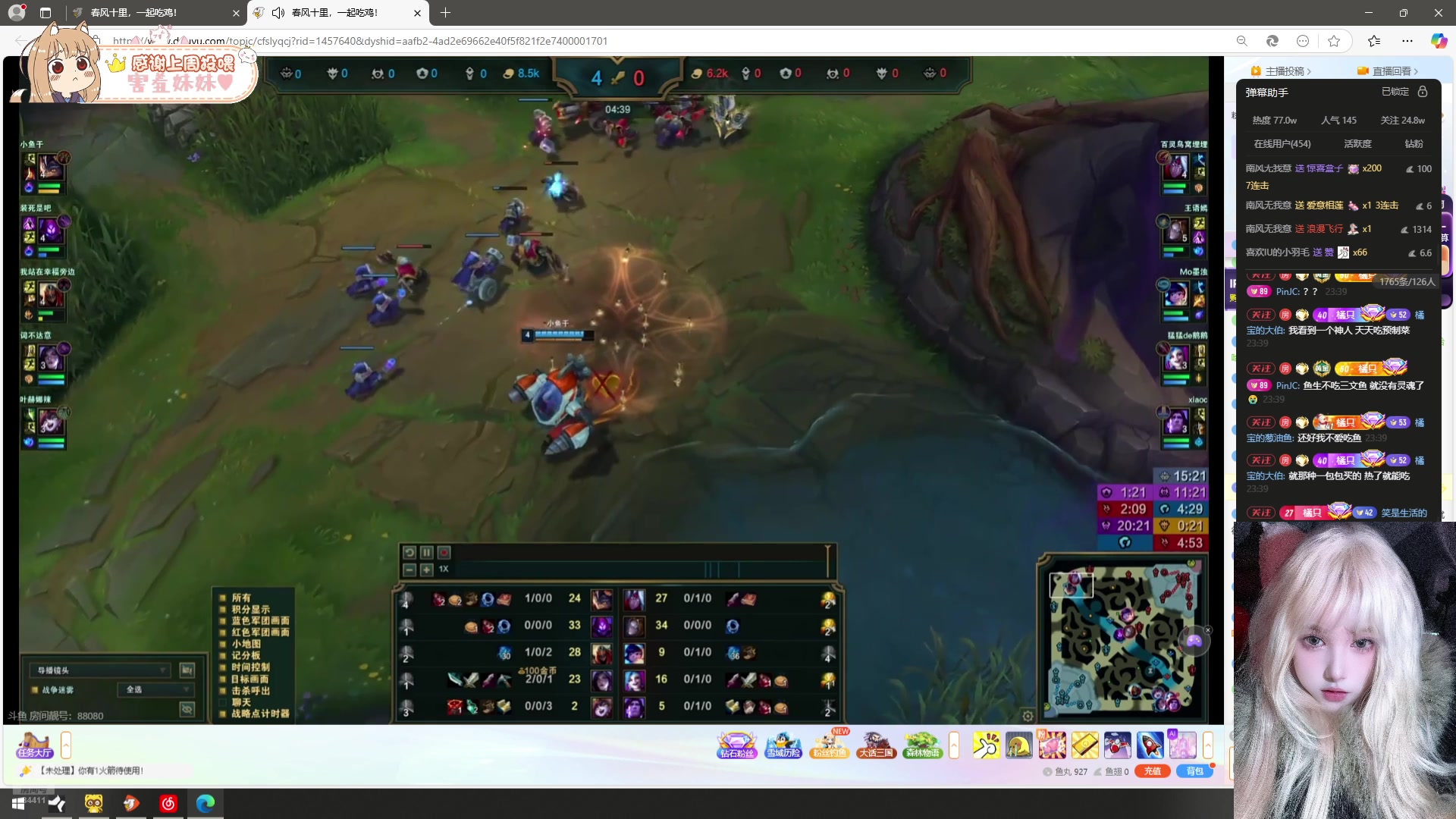Switch to the 活跃度 tab

tap(1357, 144)
